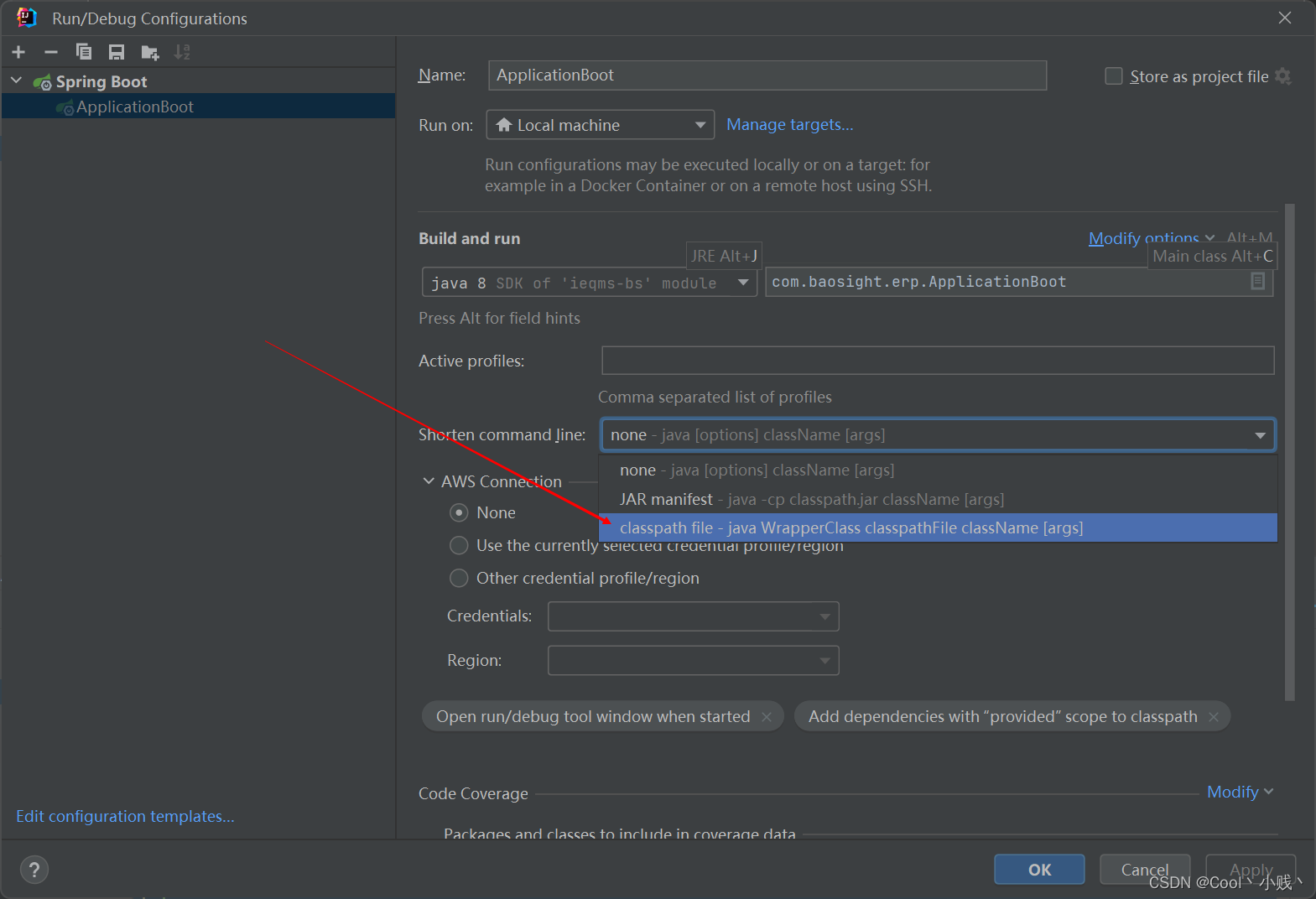
Task: Confirm with the OK button
Action: 1039,870
